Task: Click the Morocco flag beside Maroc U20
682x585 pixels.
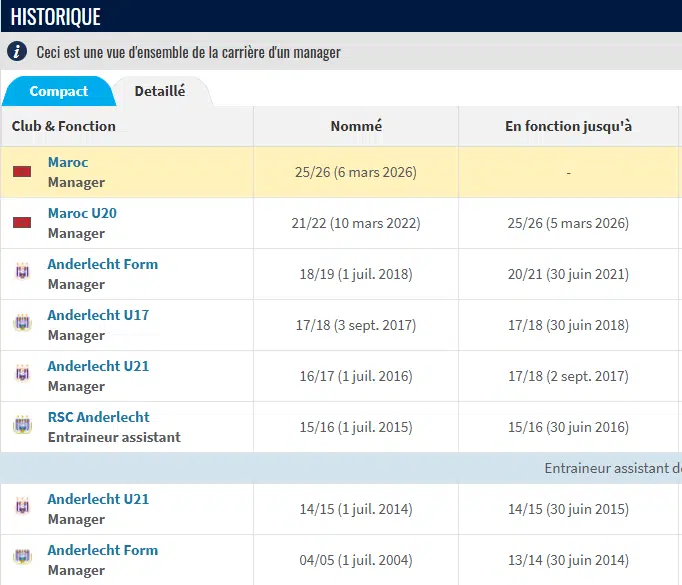Action: point(22,223)
